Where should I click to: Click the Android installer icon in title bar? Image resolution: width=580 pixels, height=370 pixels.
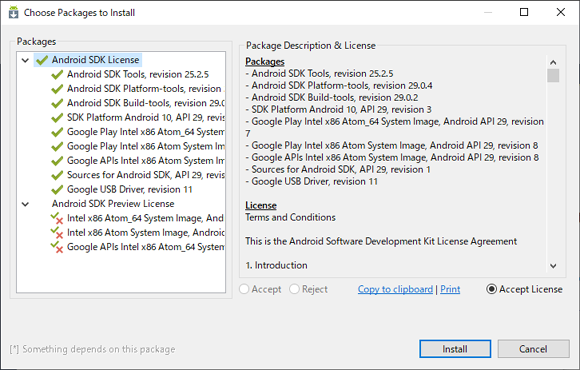tap(13, 12)
